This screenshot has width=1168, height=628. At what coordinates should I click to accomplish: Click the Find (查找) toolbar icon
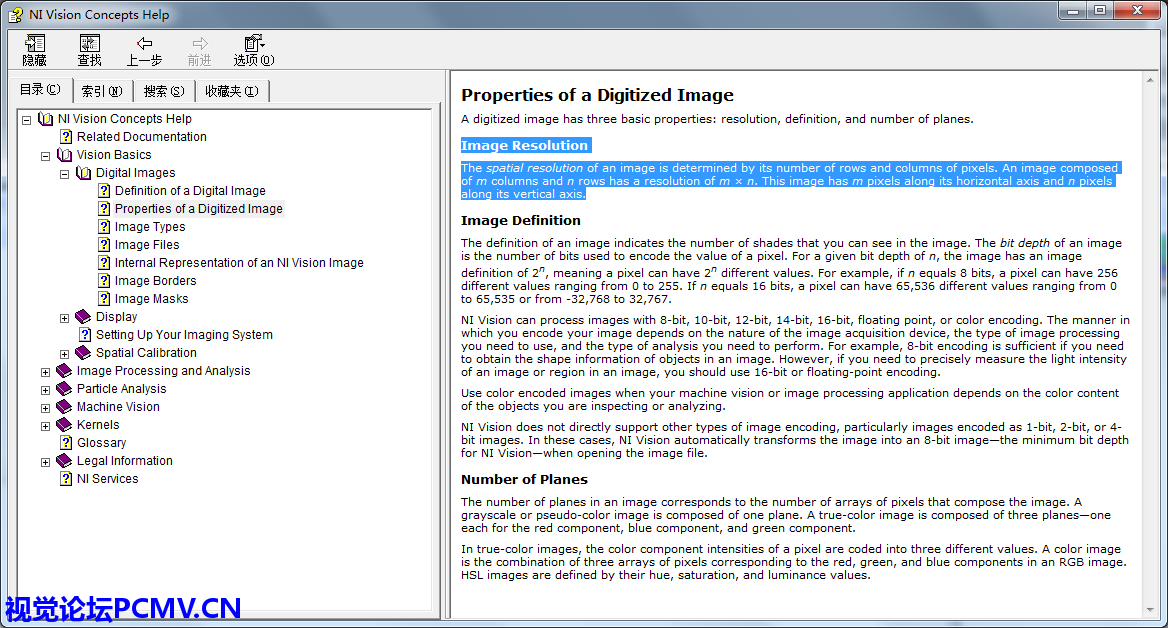[89, 44]
